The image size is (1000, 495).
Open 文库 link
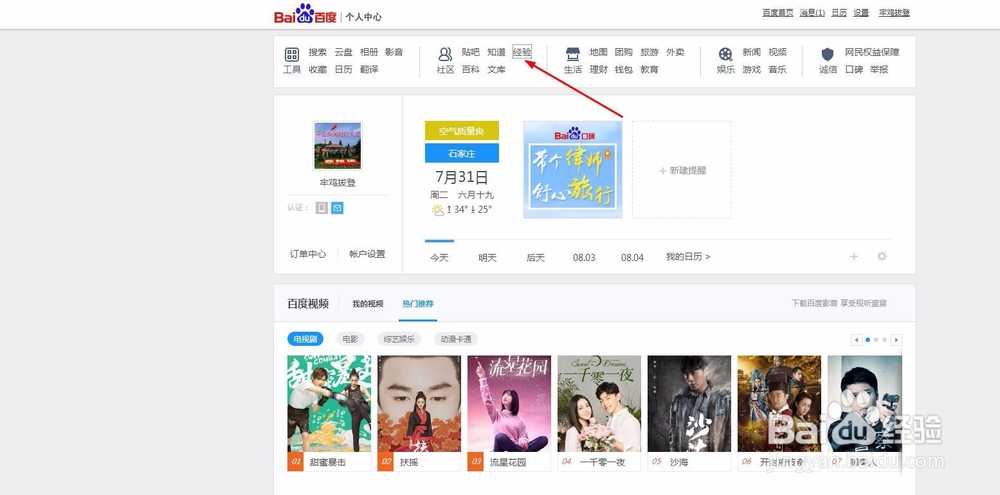(496, 70)
